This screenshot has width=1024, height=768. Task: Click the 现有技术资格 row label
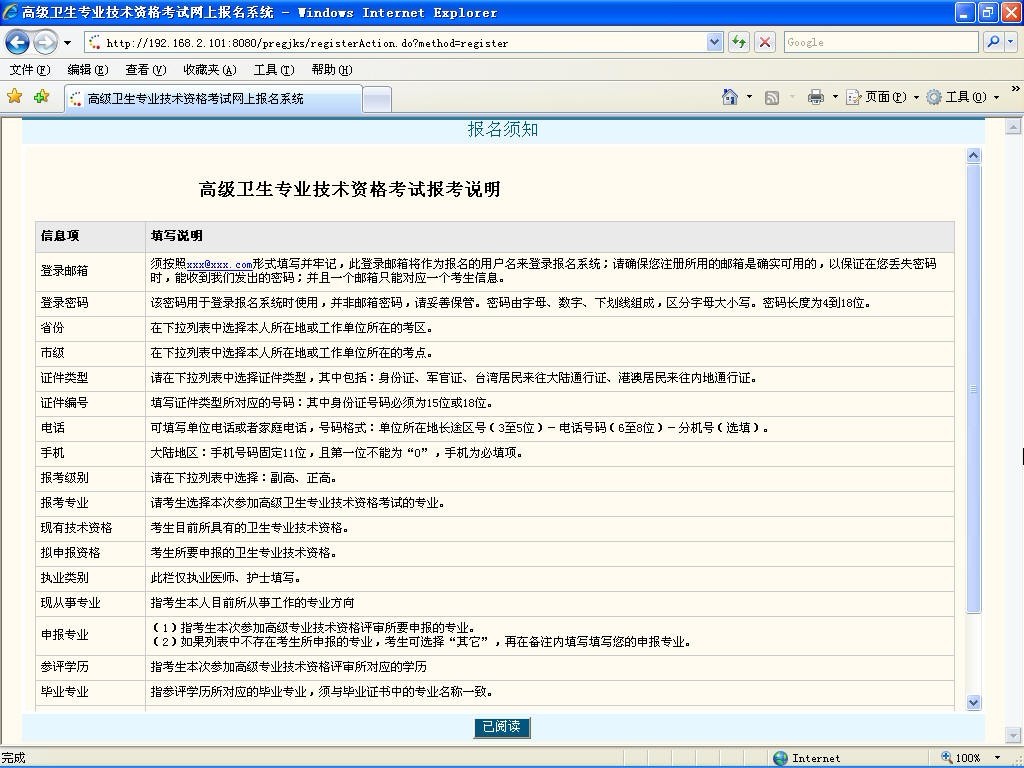(x=76, y=528)
